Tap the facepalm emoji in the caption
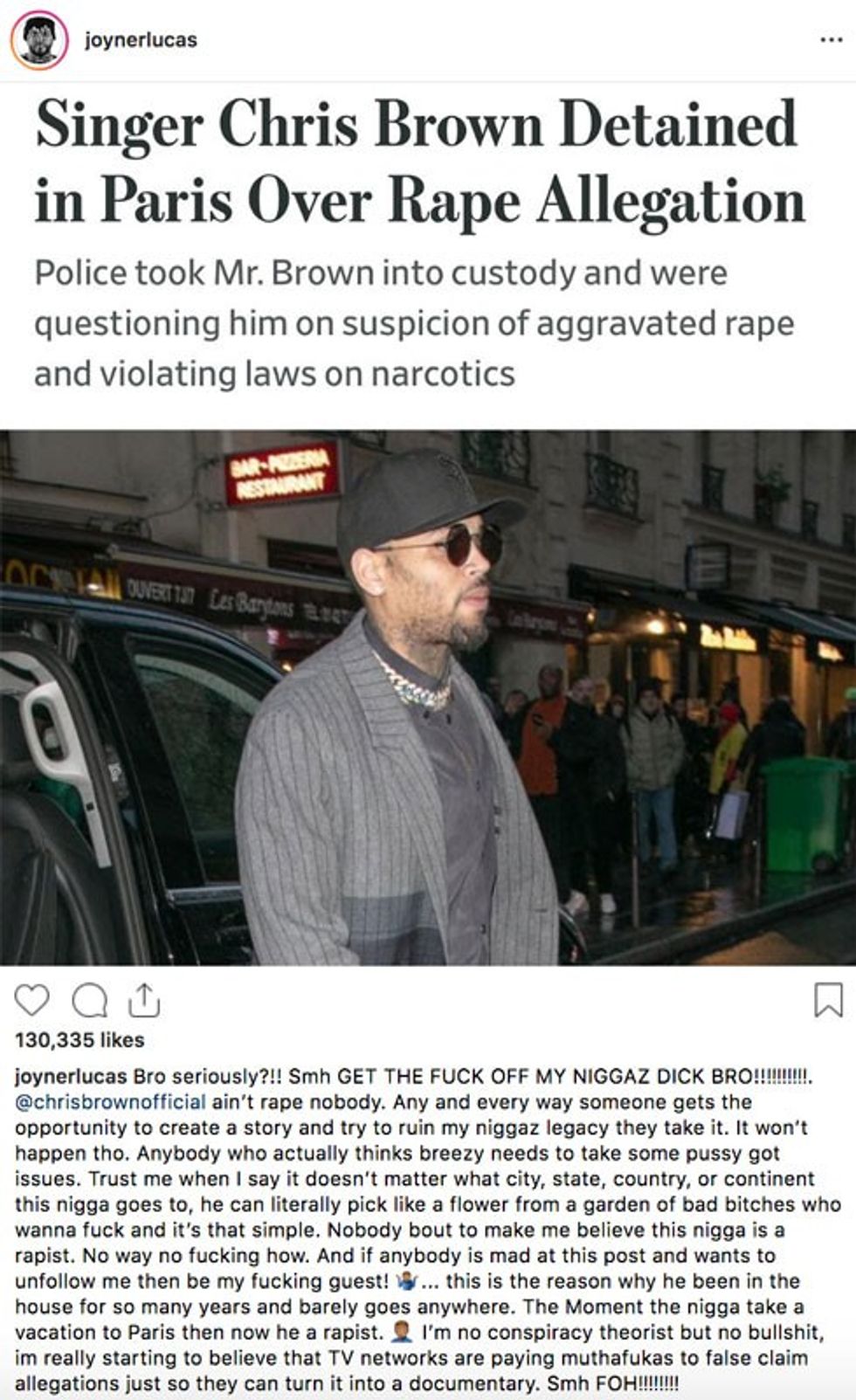 click(x=402, y=1333)
